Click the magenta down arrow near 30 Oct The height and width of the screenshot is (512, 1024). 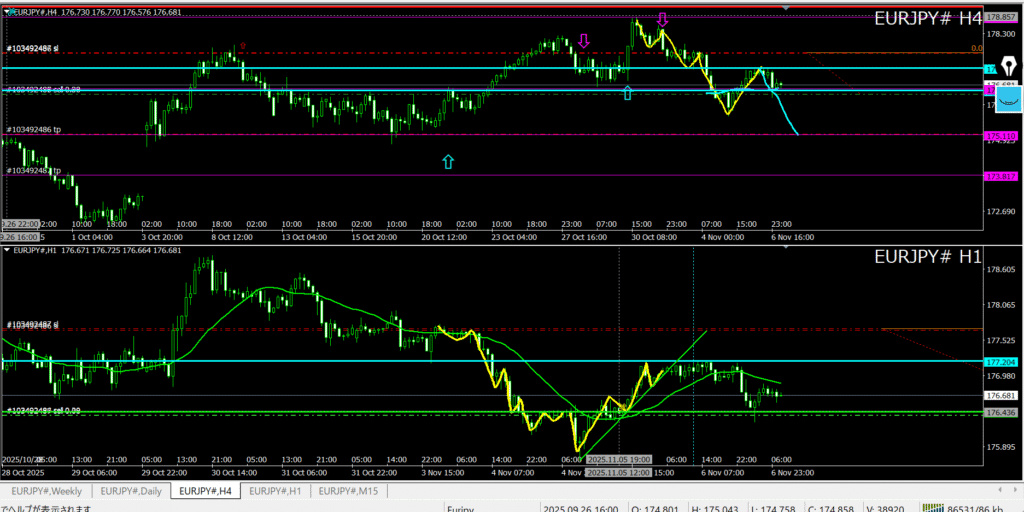click(662, 20)
